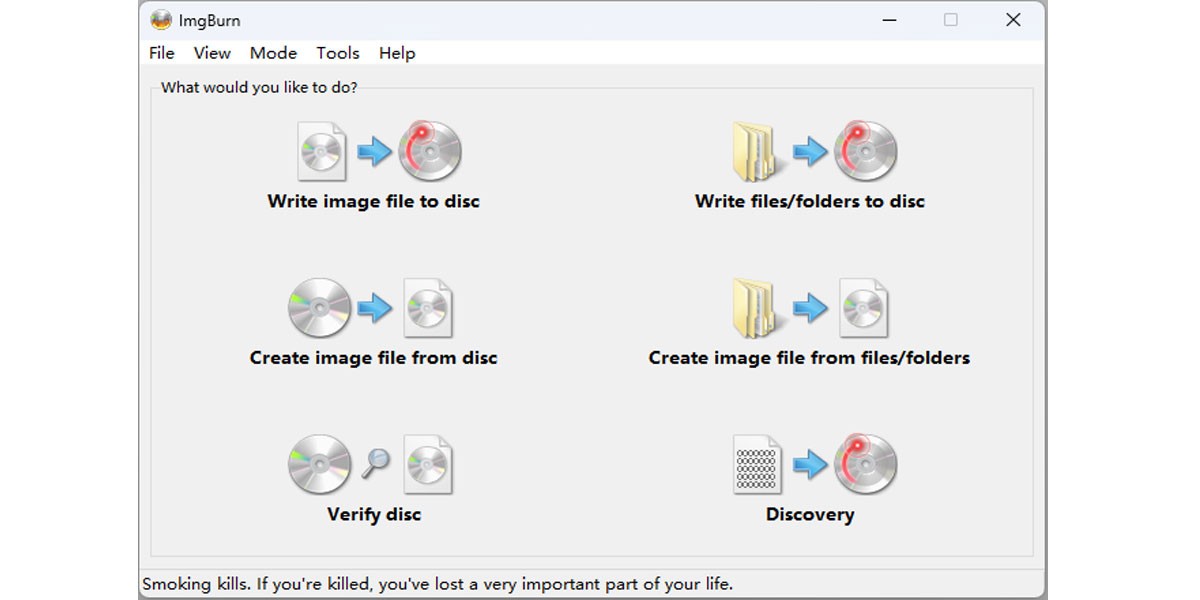Screen dimensions: 1200x600
Task: Select the "Verify disc" text label
Action: coord(374,515)
